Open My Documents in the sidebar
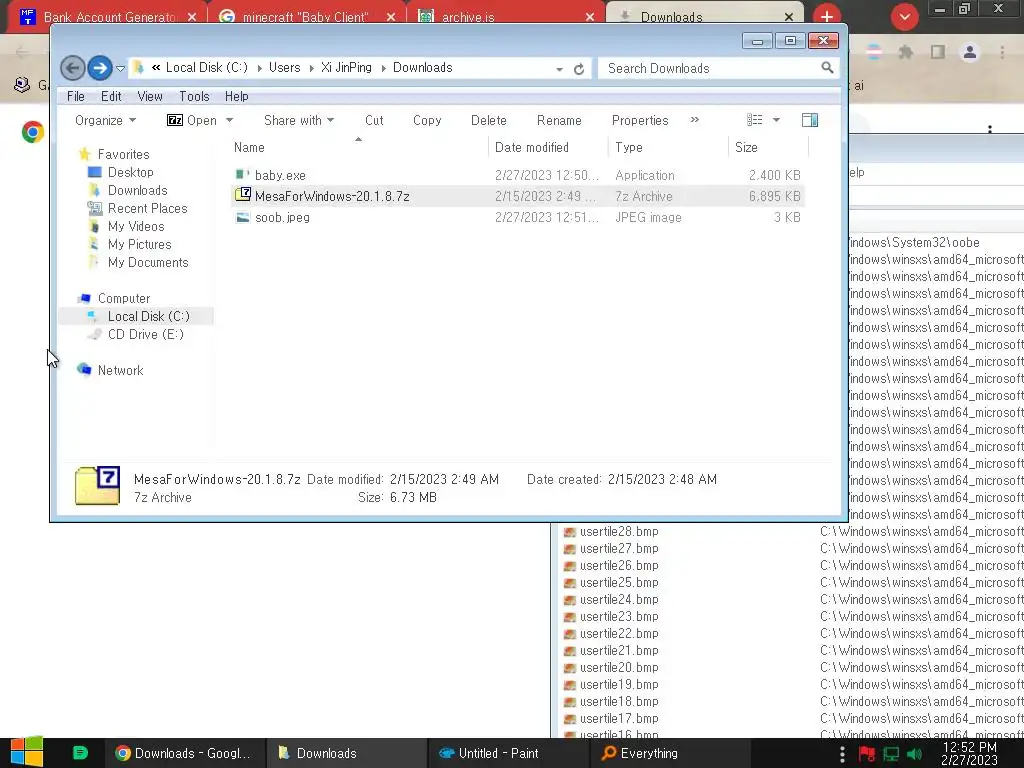The image size is (1024, 768). [148, 263]
